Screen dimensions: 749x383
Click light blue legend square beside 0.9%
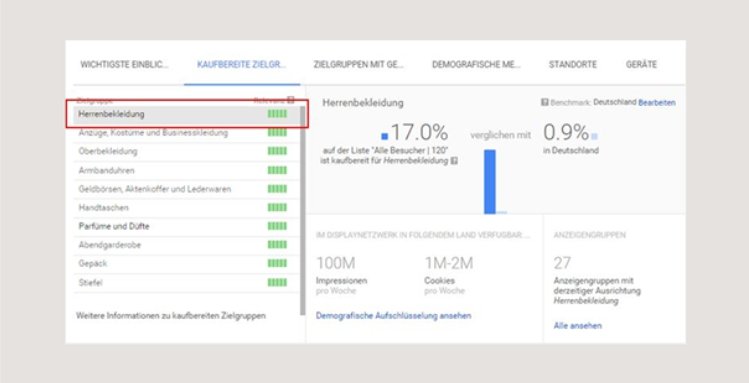594,136
